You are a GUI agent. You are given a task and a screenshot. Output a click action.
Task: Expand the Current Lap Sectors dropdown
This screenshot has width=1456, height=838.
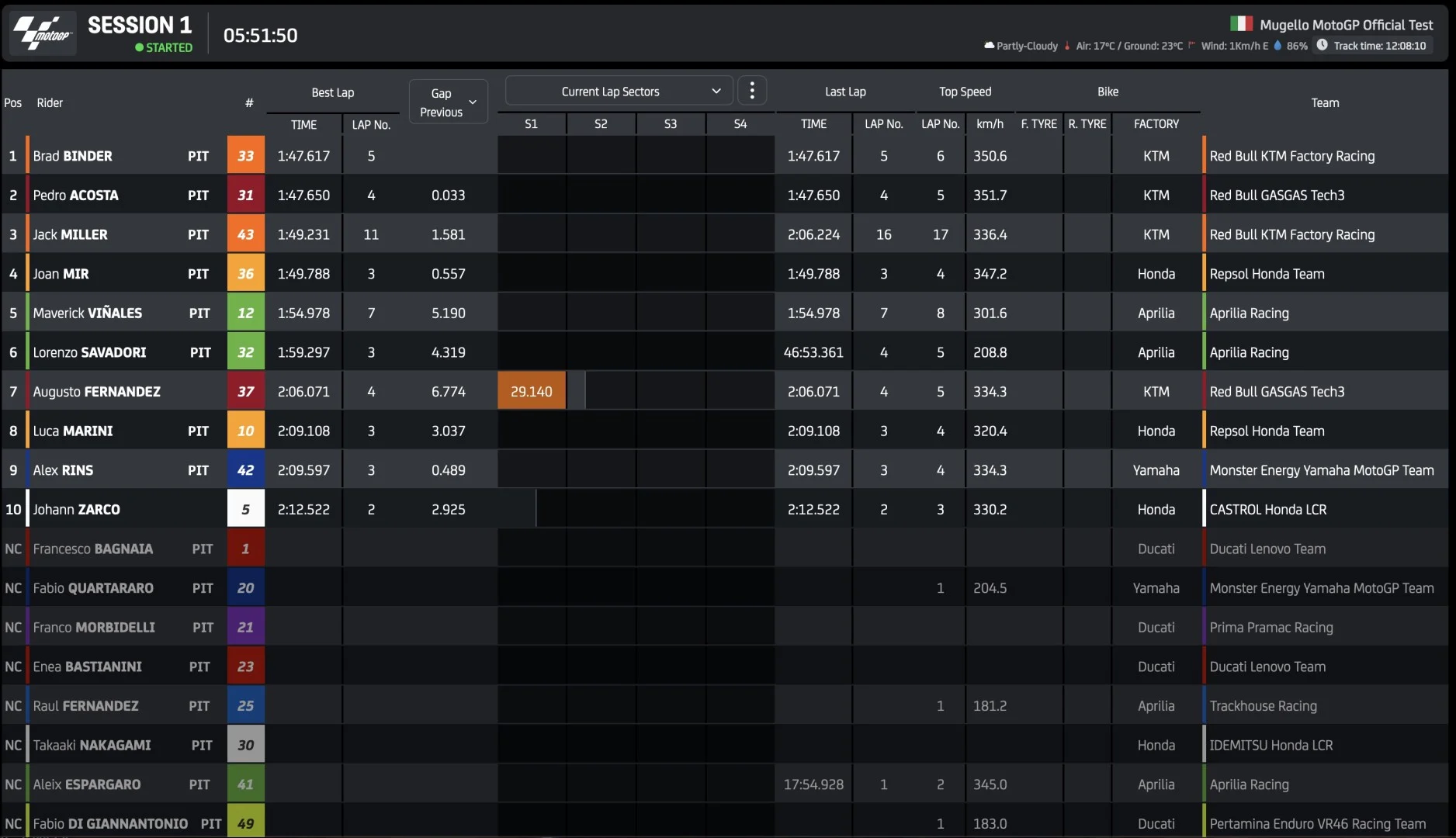coord(619,91)
